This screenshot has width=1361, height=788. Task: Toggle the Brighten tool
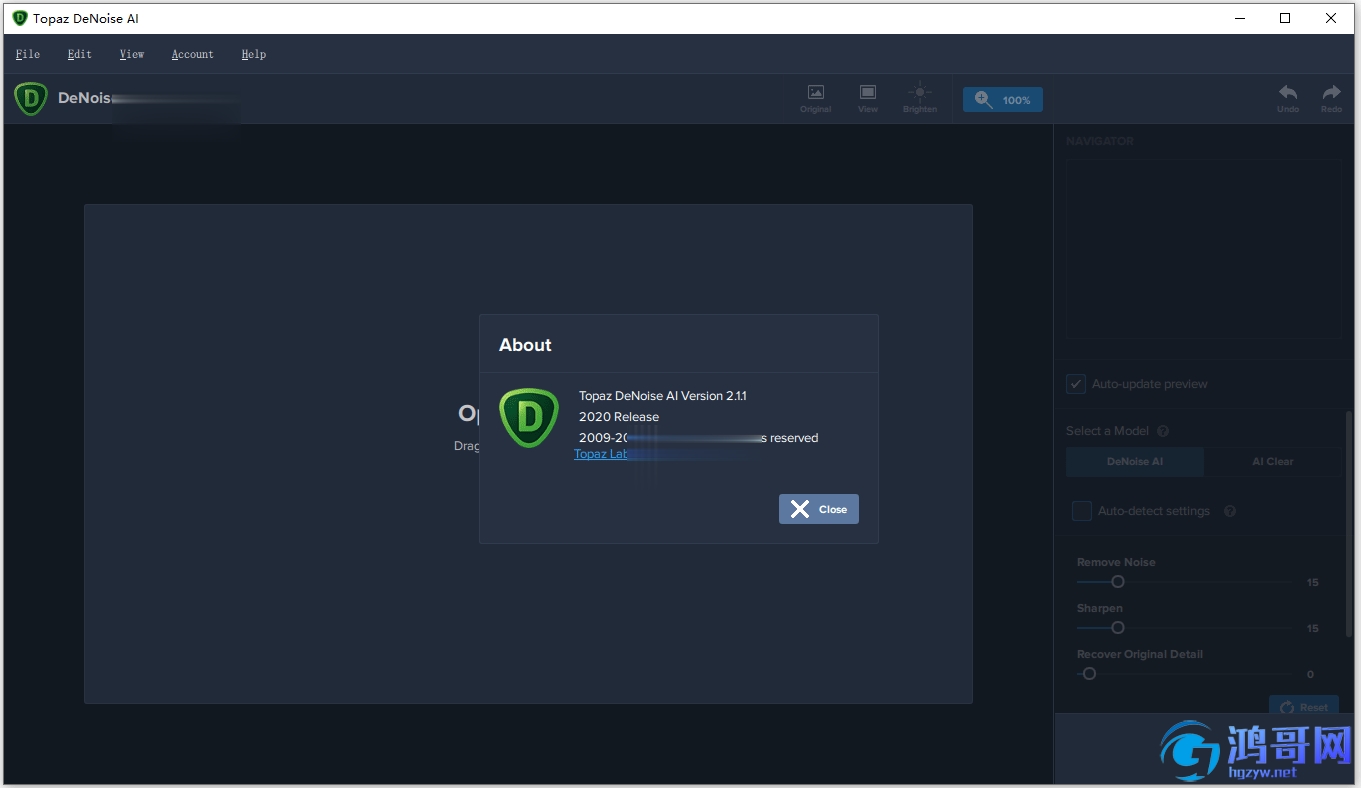(920, 98)
